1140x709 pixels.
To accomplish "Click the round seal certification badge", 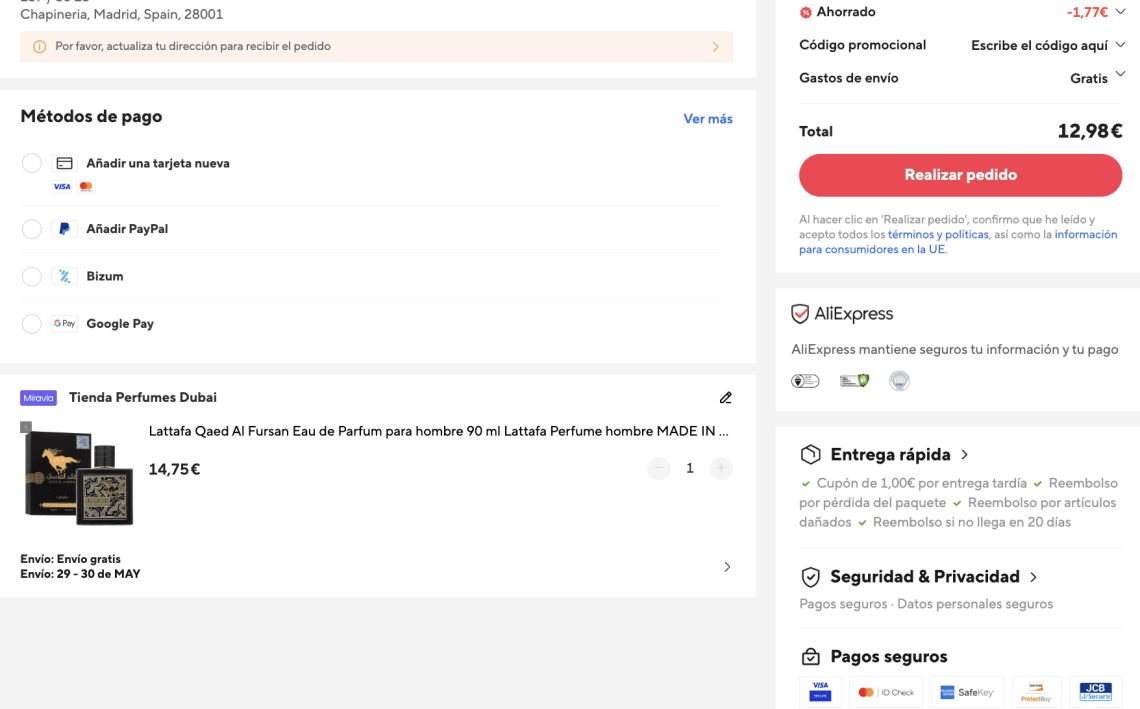I will point(899,380).
